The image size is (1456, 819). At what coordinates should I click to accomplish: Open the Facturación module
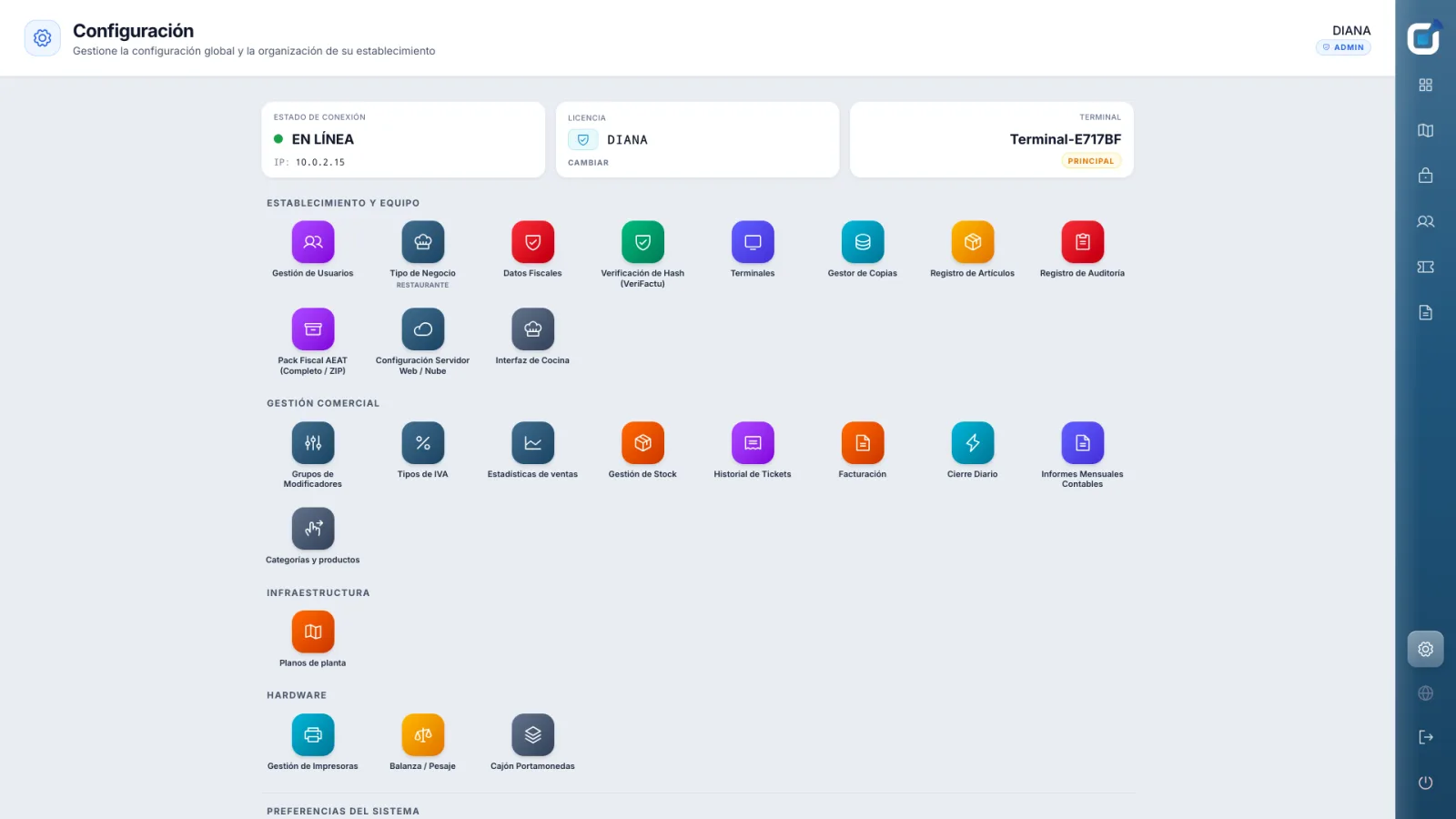[863, 443]
